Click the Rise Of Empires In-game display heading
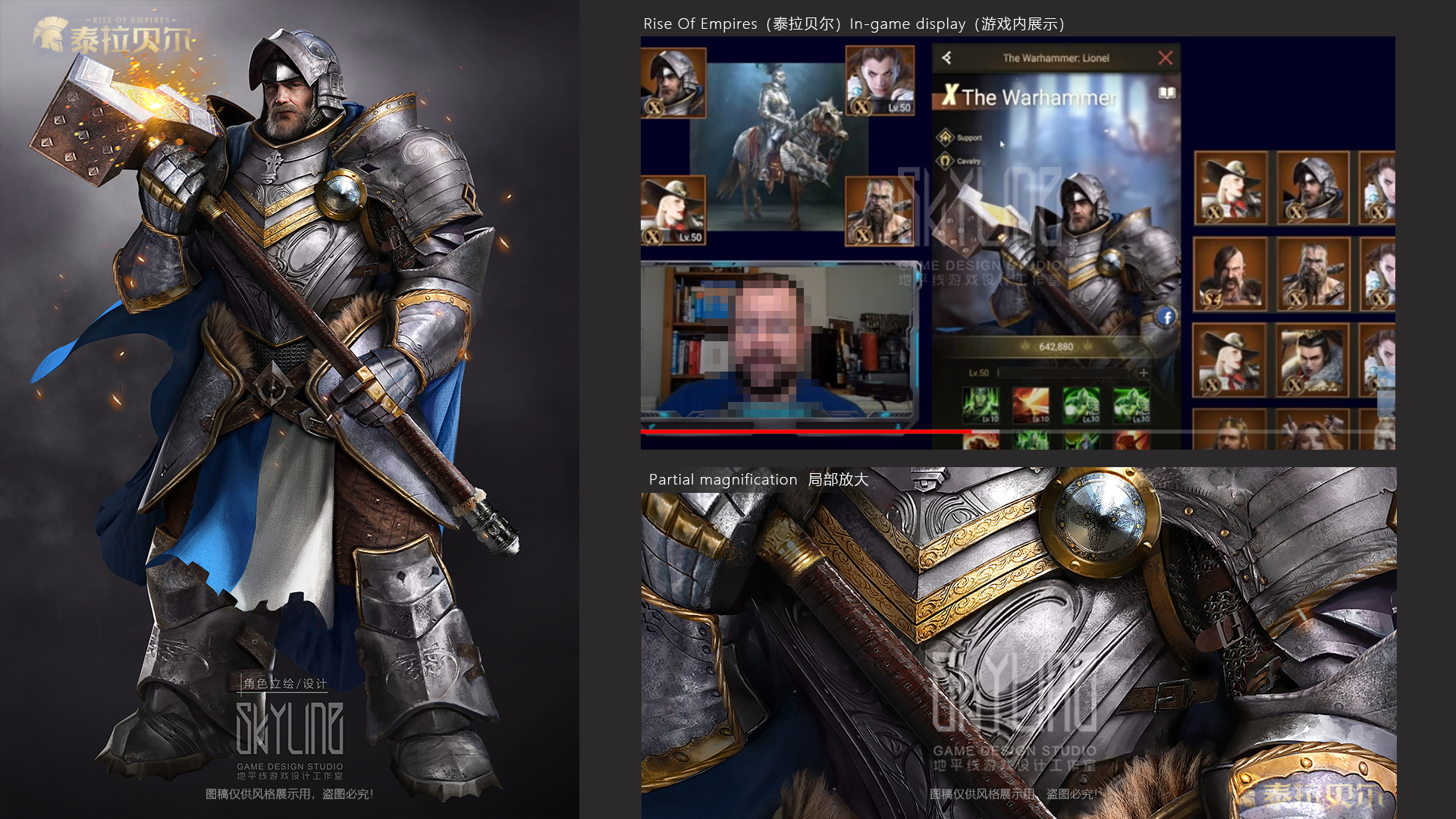Viewport: 1456px width, 819px height. (x=855, y=24)
